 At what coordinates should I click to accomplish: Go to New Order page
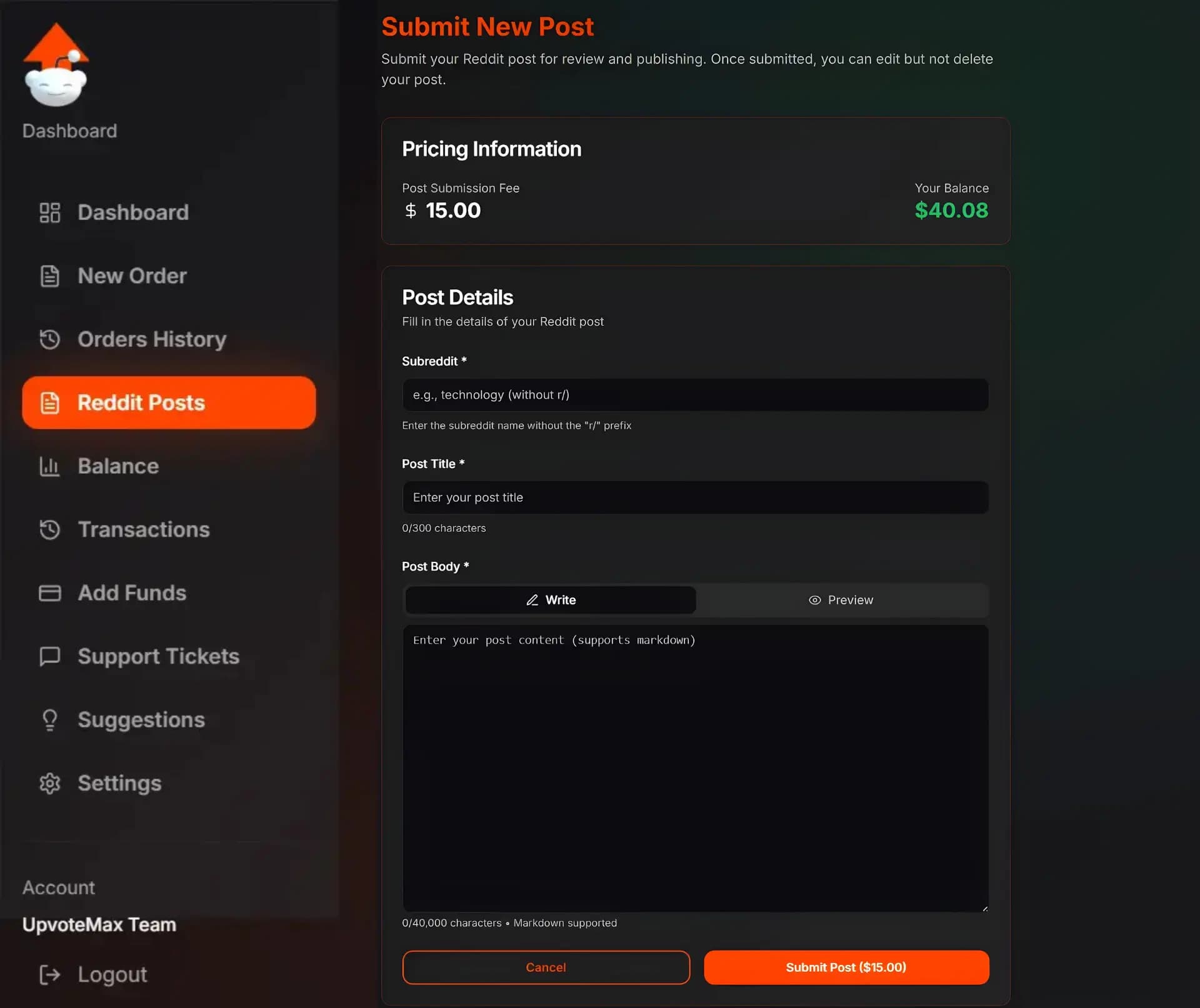coord(169,276)
